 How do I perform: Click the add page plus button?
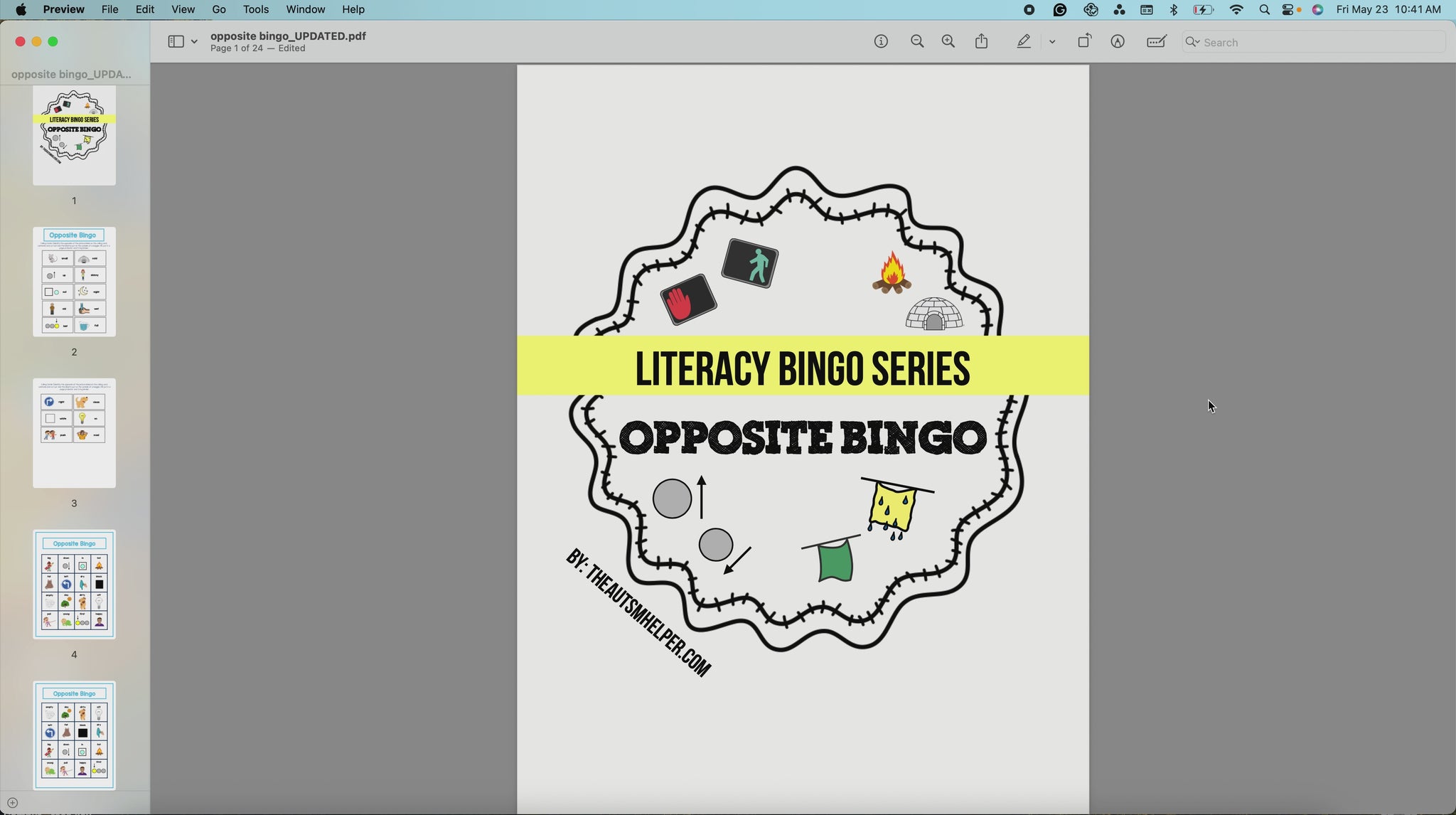click(12, 803)
